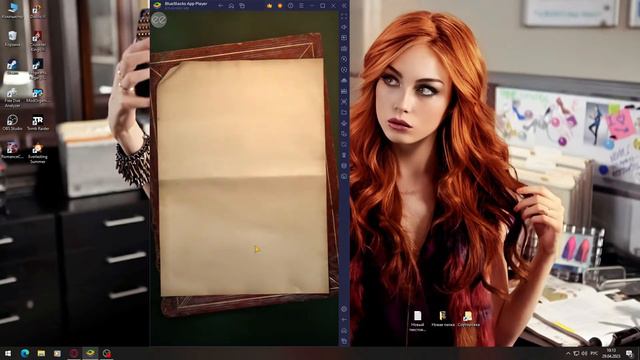Select the Everlasting Summer desktop icon

pos(38,153)
